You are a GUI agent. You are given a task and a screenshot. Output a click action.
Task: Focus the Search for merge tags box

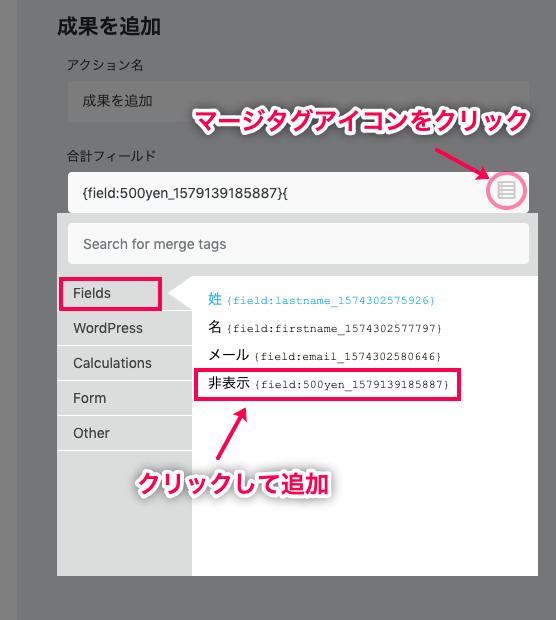coord(298,244)
